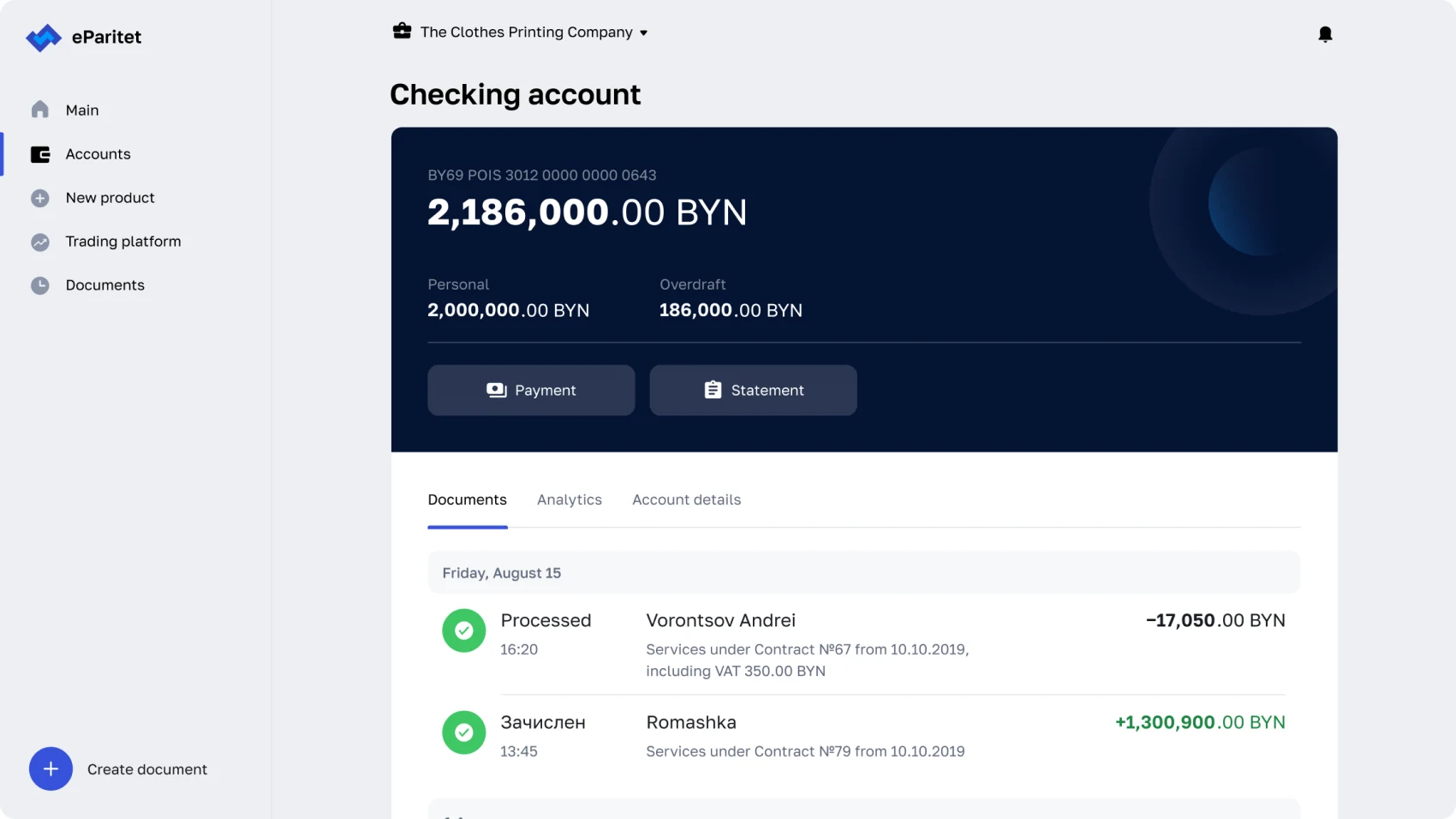Click the eParitet logo icon

tap(44, 38)
